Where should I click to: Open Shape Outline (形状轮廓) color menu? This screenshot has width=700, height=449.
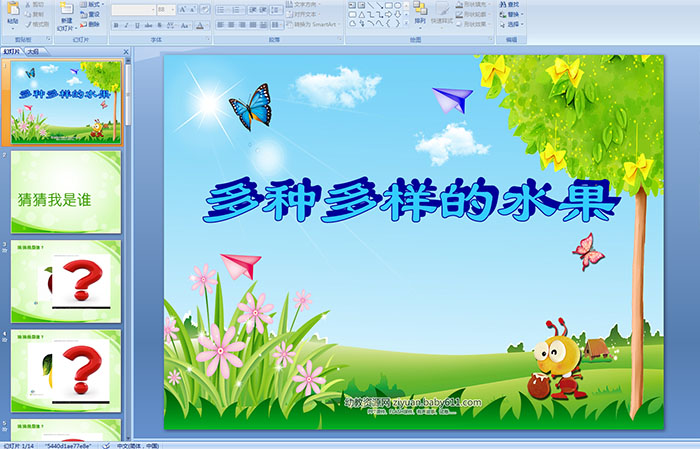(x=475, y=14)
